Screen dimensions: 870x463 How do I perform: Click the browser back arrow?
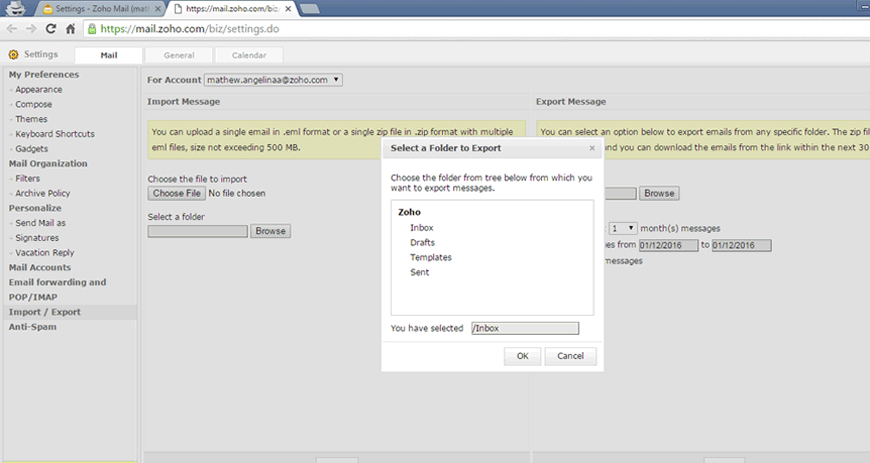pos(12,29)
